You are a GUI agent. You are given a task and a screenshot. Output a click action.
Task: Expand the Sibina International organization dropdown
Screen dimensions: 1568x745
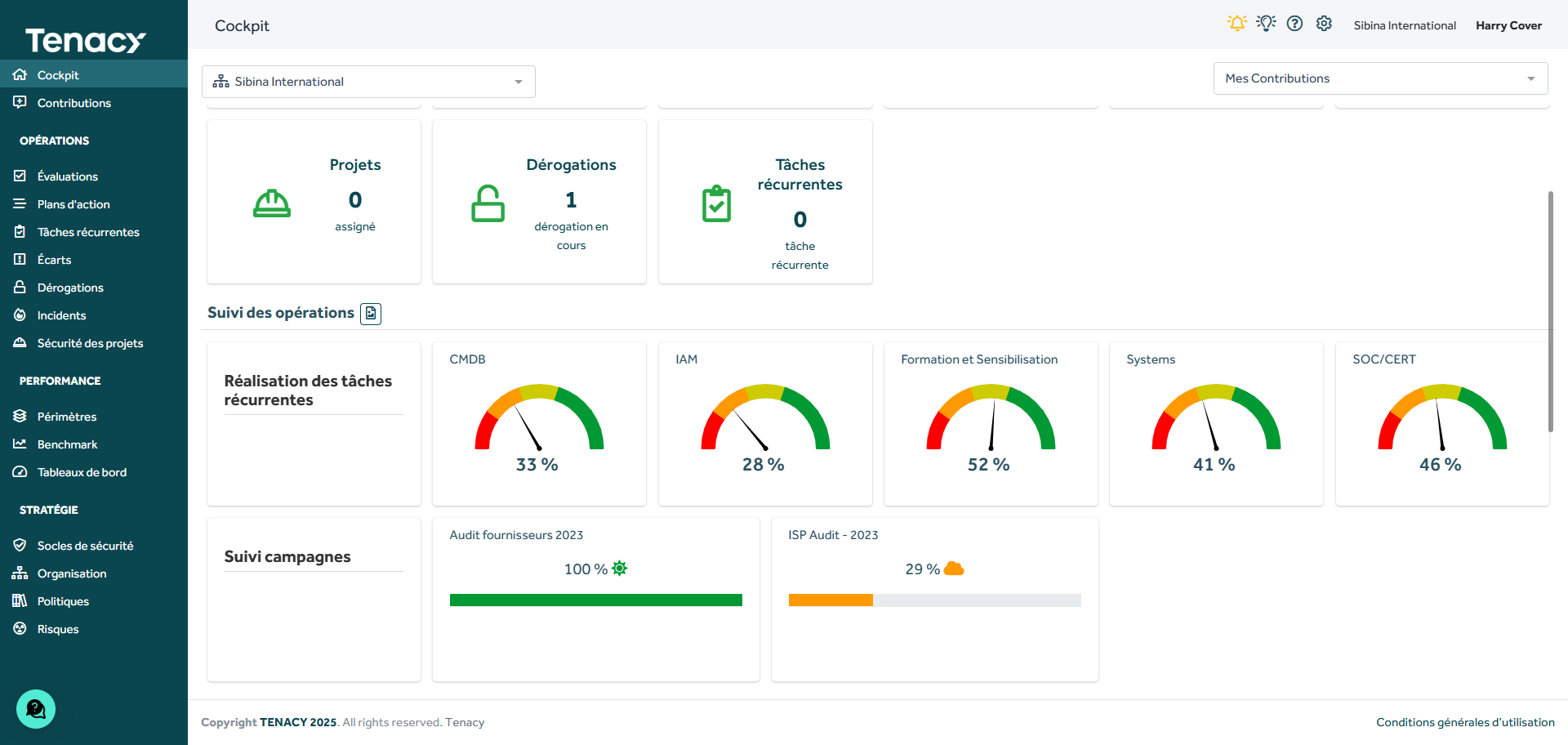coord(368,82)
